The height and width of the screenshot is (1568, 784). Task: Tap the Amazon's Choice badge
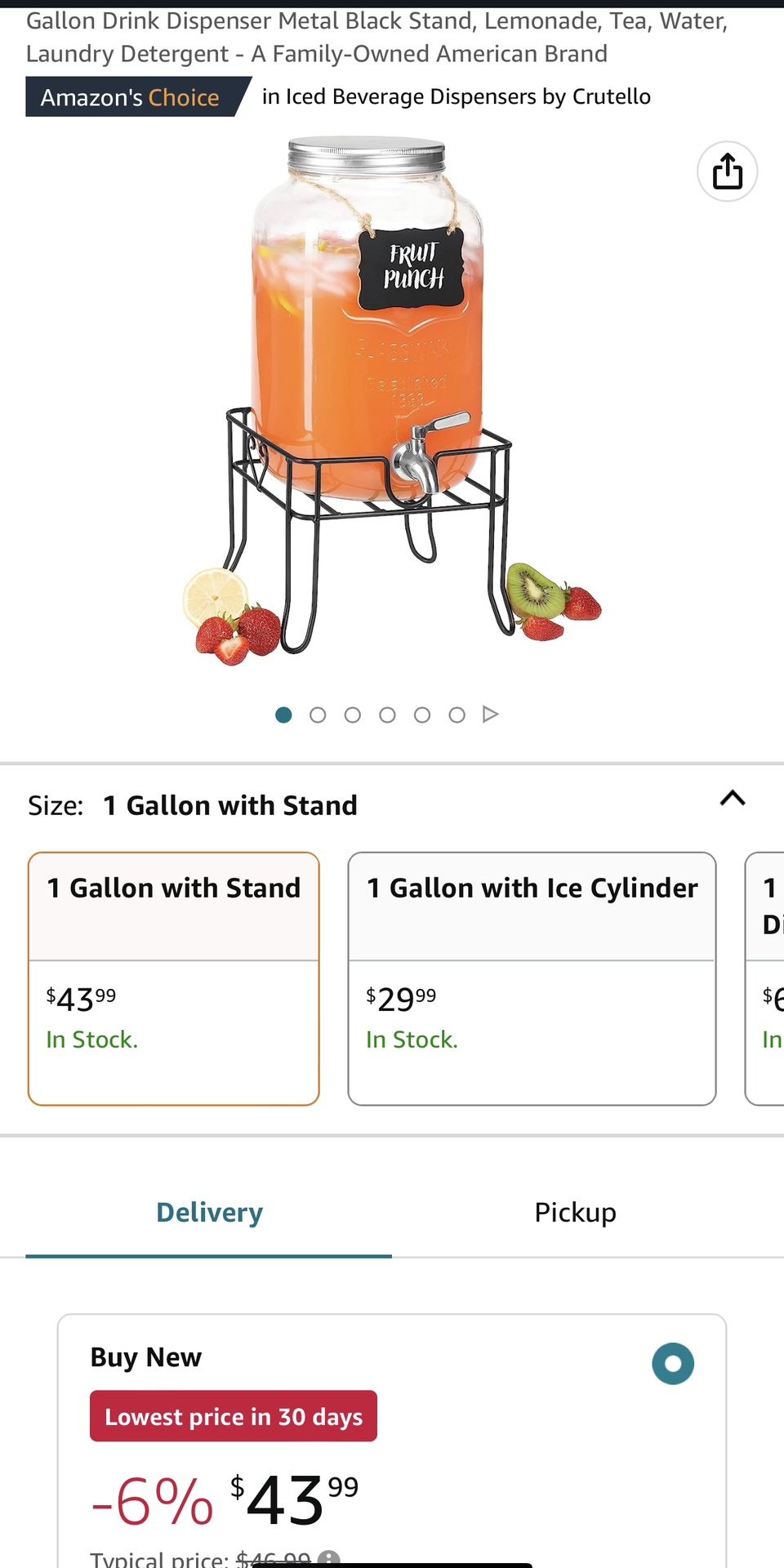pos(131,97)
